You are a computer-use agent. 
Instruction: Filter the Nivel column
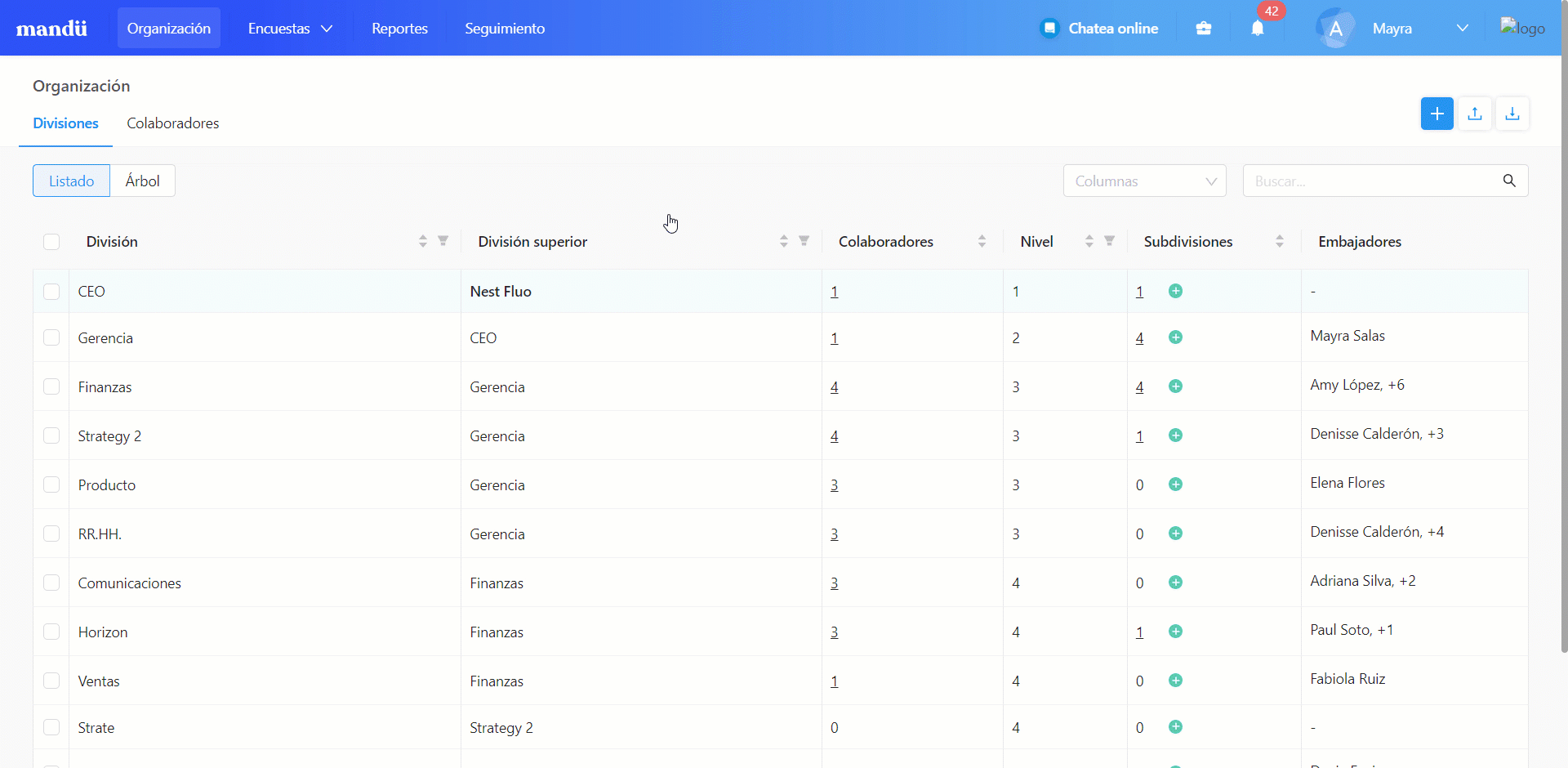(x=1110, y=241)
